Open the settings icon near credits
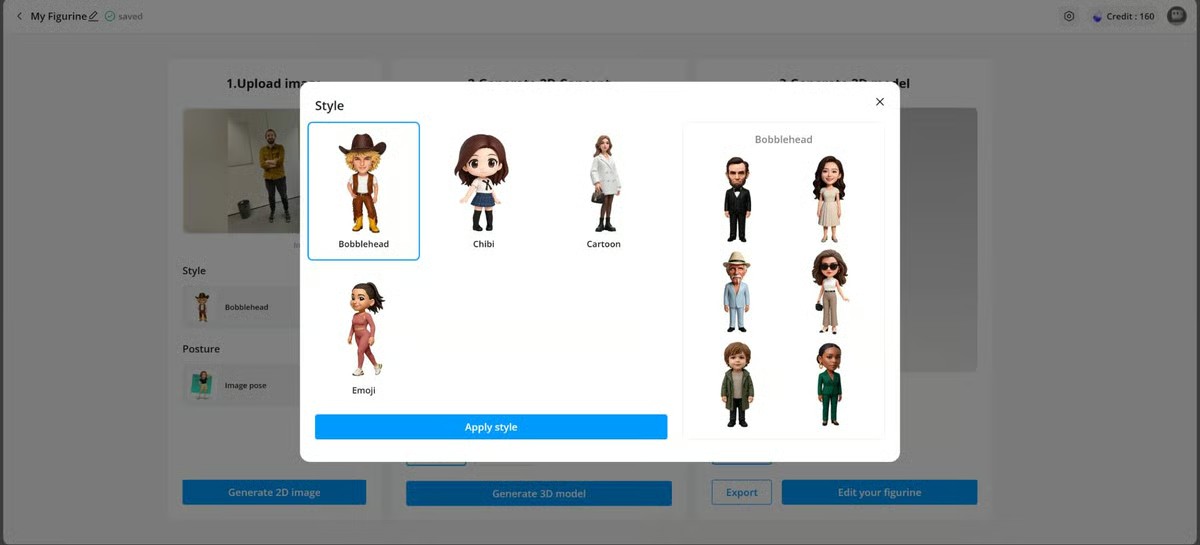This screenshot has width=1200, height=545. [1069, 16]
